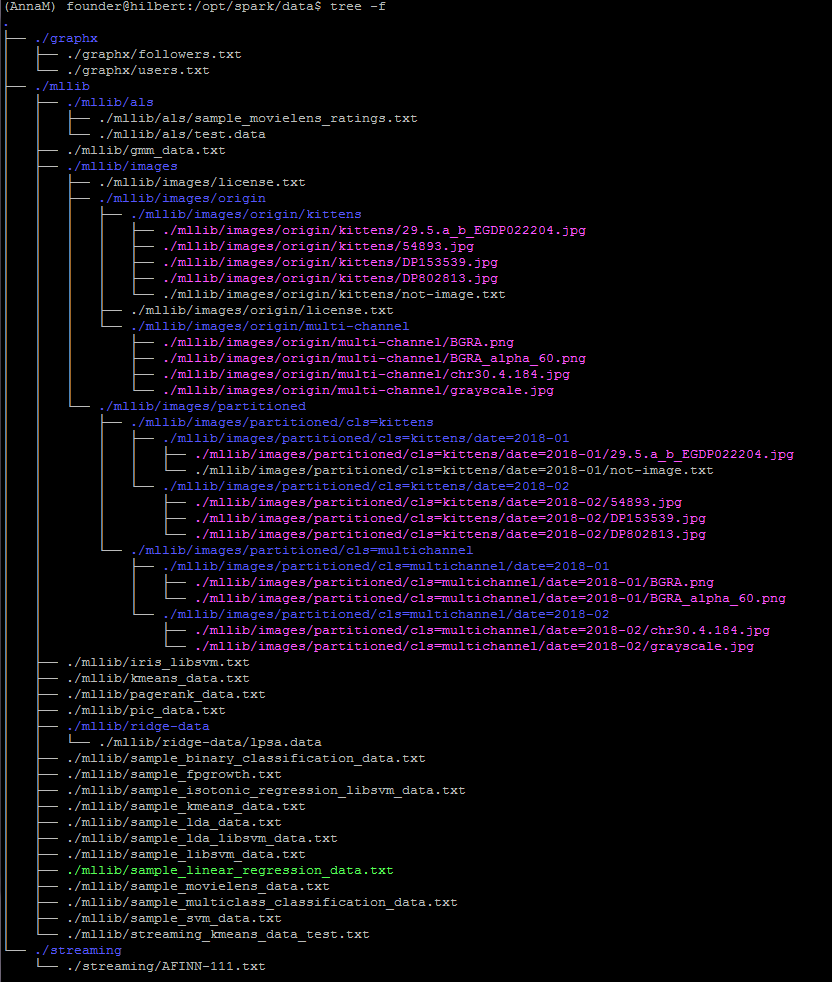Select ./streaming/AFINN-111.txt entry
Image resolution: width=832 pixels, height=982 pixels.
(166, 967)
